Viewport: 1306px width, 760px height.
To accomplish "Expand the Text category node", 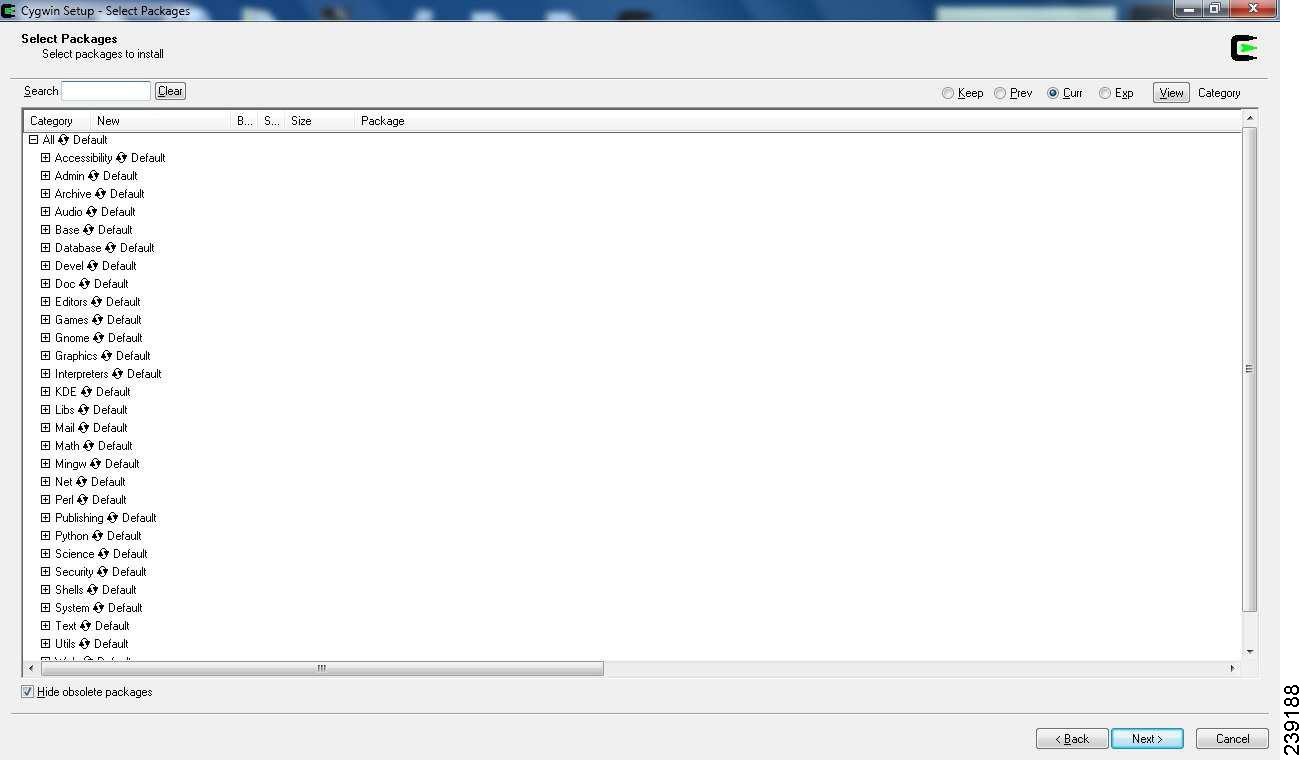I will 45,626.
